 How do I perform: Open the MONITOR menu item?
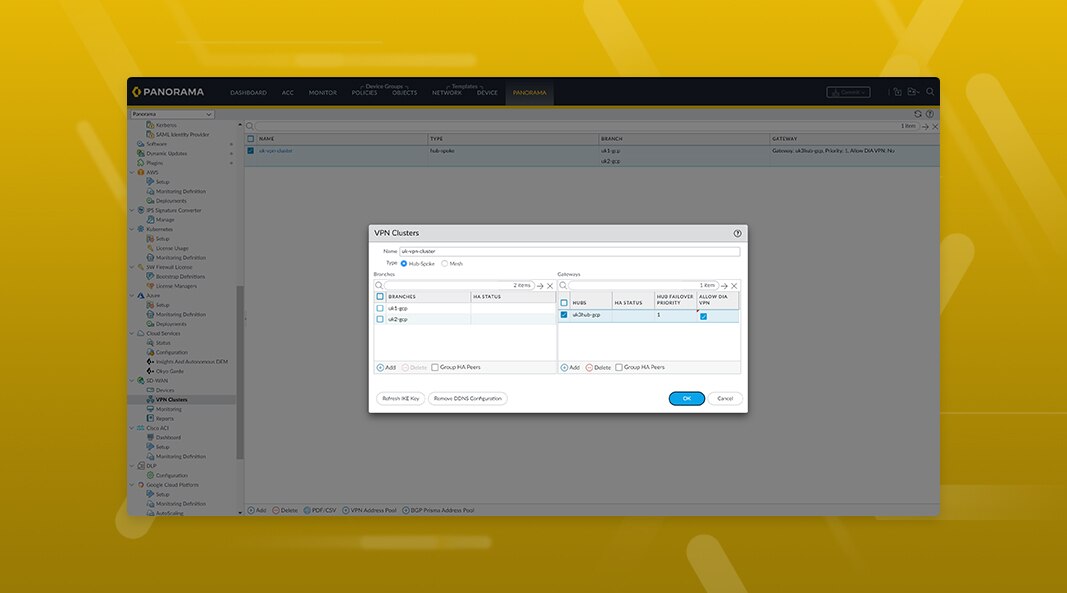pos(322,92)
